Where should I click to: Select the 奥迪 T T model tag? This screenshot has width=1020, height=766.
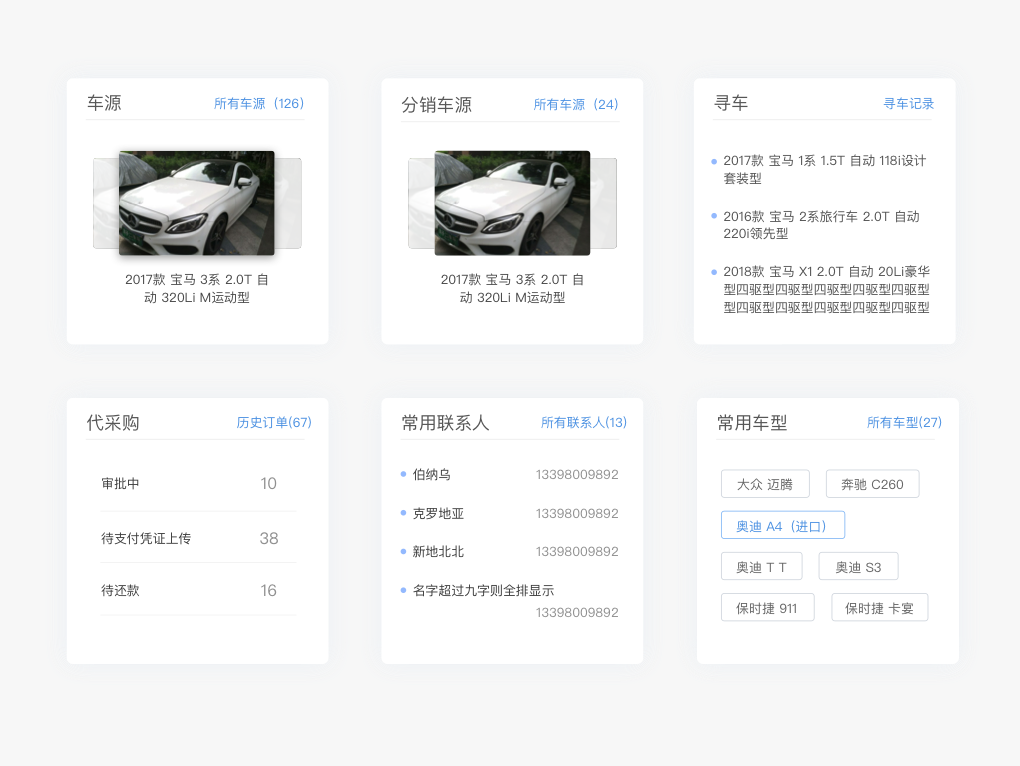click(x=761, y=566)
